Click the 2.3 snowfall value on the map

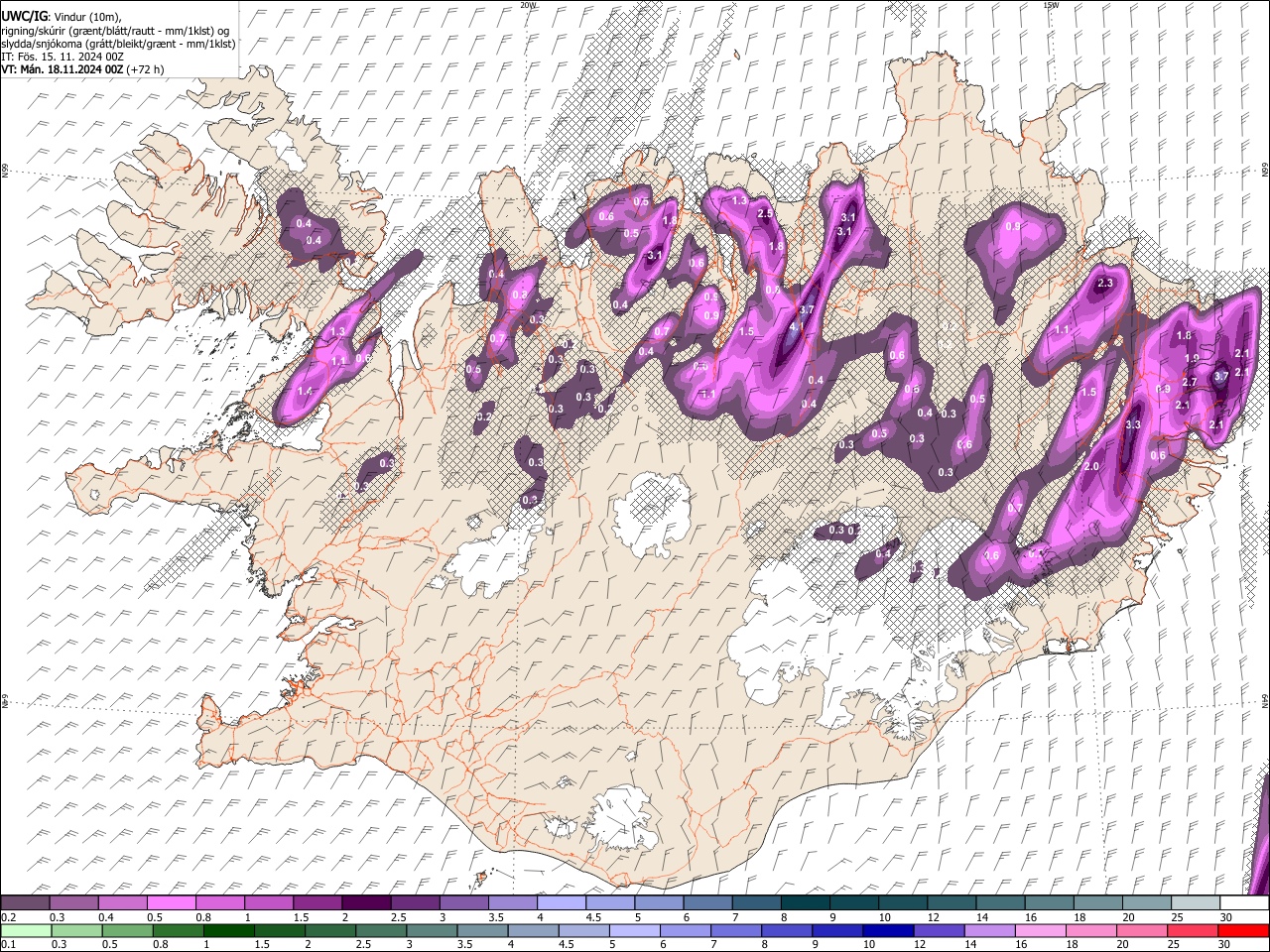1107,284
